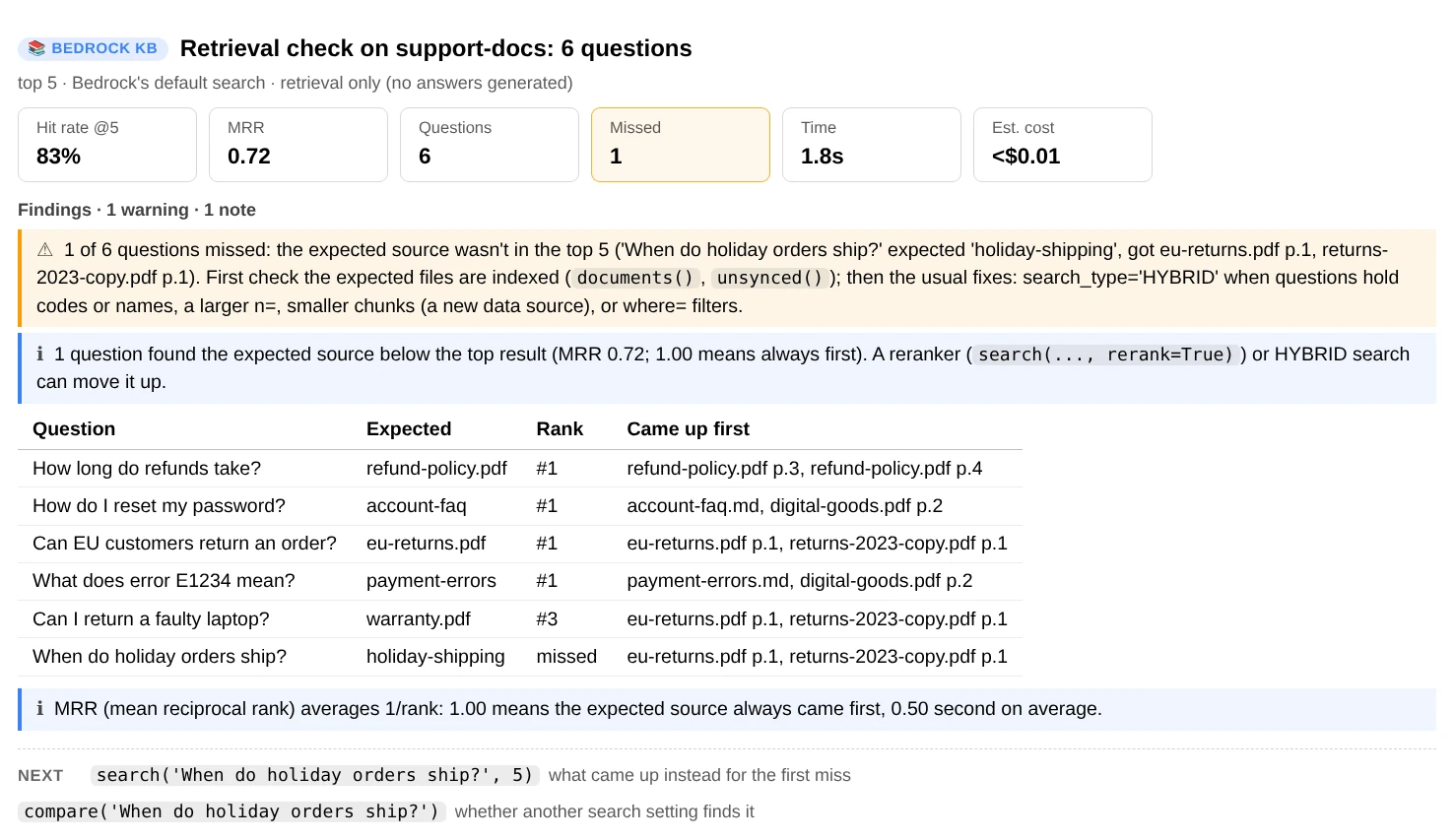Select the 'Can EU customers return an order?' row
Viewport: 1454px width, 840px height.
pyautogui.click(x=520, y=544)
